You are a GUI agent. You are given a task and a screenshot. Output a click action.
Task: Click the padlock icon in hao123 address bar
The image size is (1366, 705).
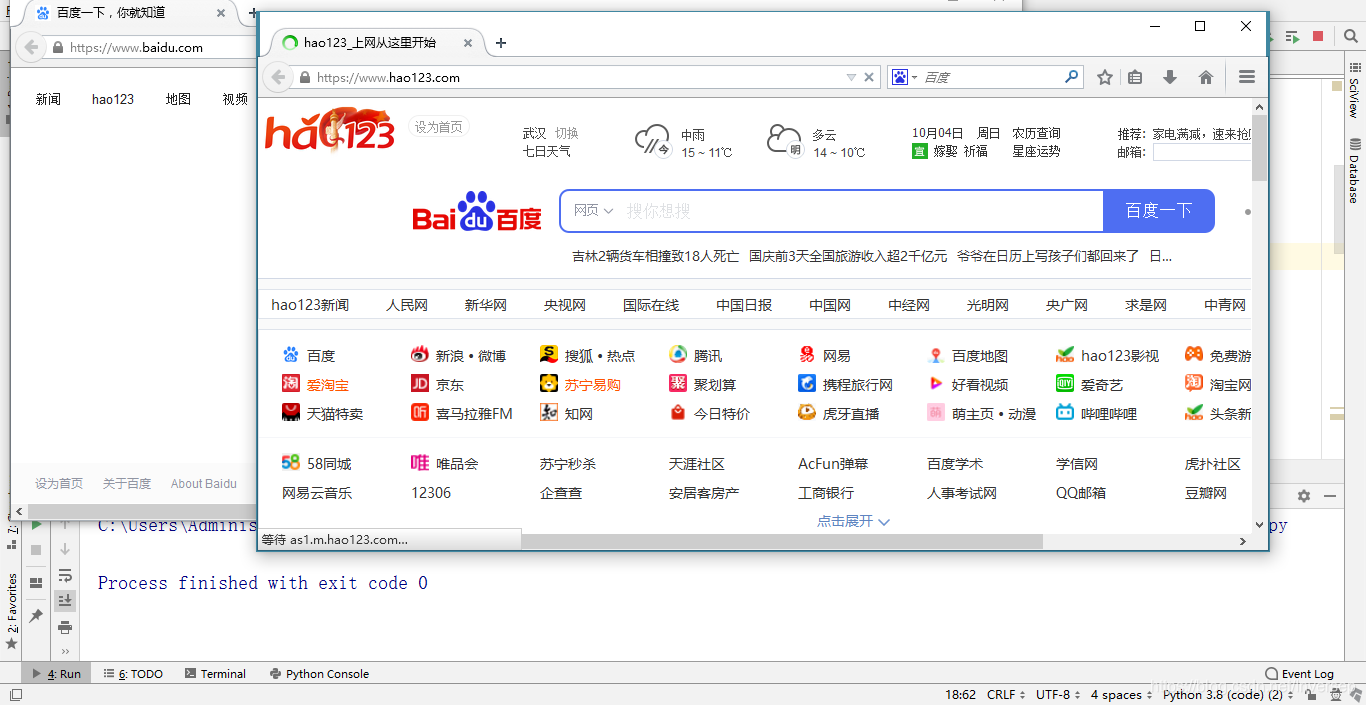tap(303, 77)
